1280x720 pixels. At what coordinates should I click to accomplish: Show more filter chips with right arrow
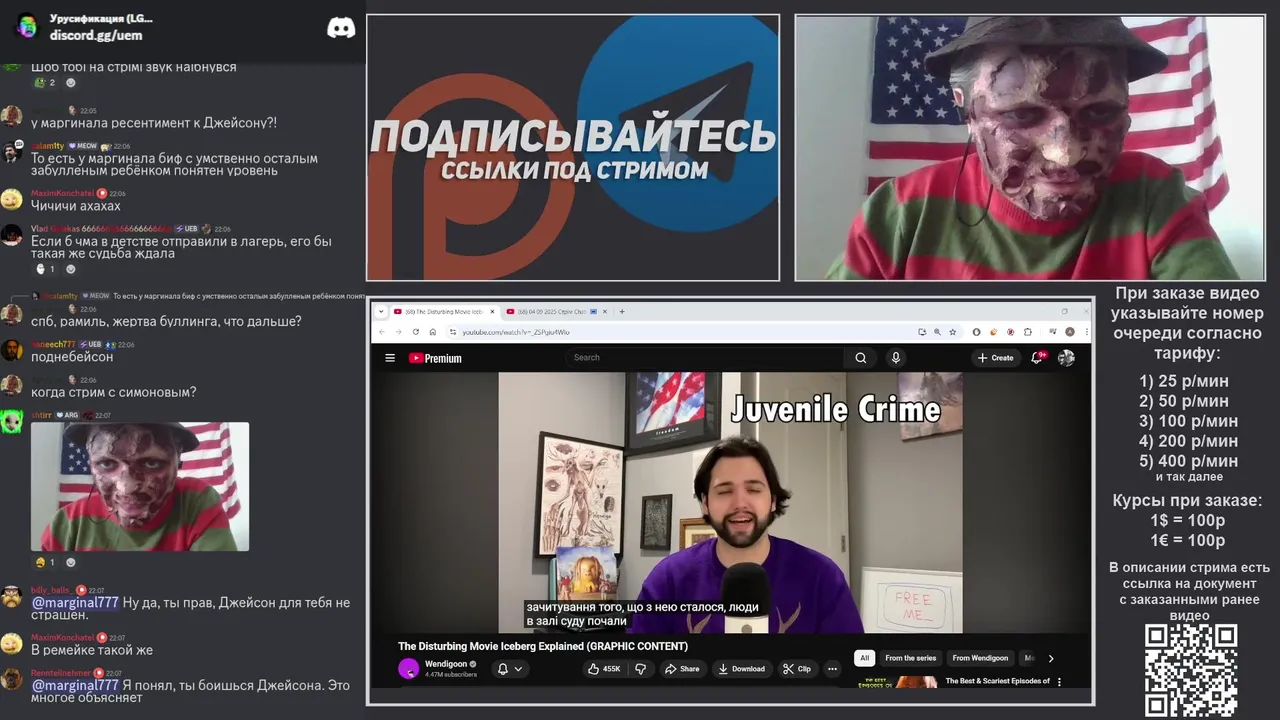coord(1050,658)
